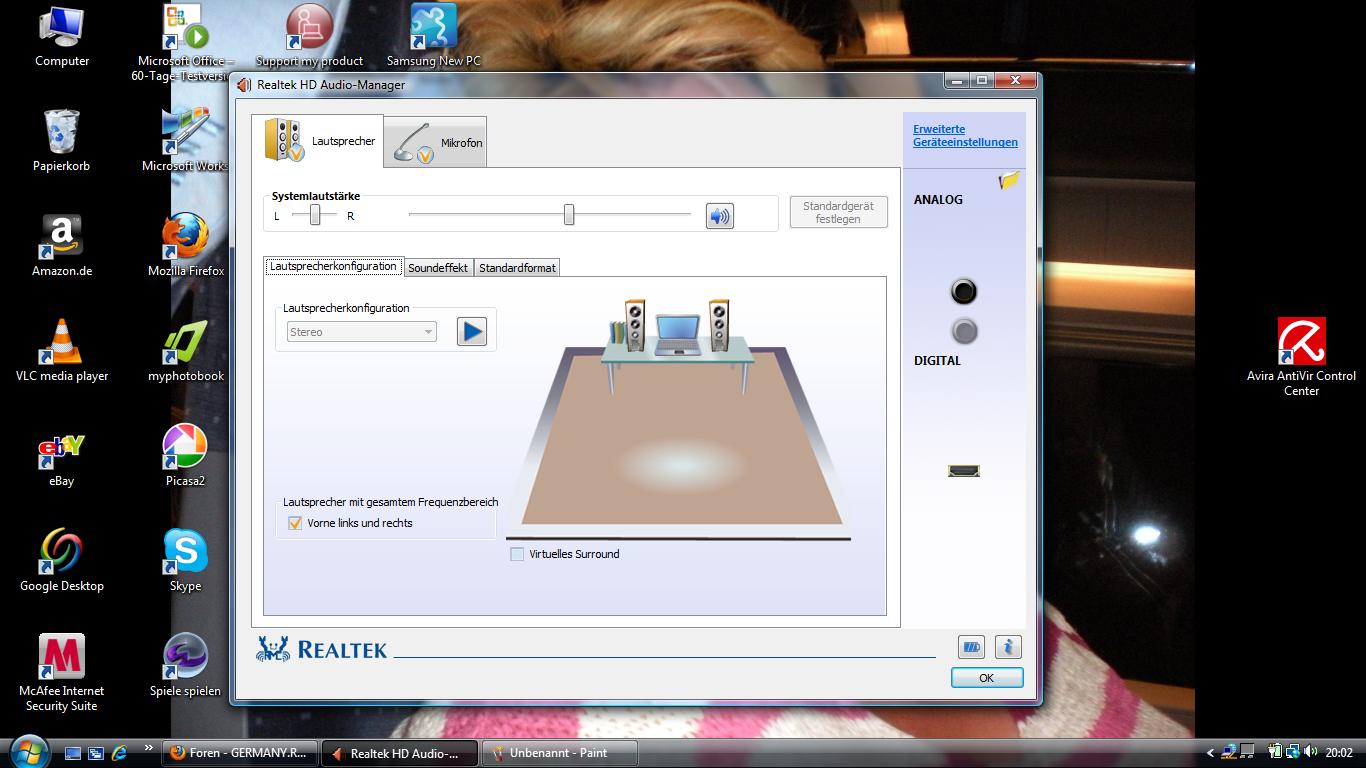
Task: Open Spiele spielen desktop shortcut
Action: click(x=186, y=666)
